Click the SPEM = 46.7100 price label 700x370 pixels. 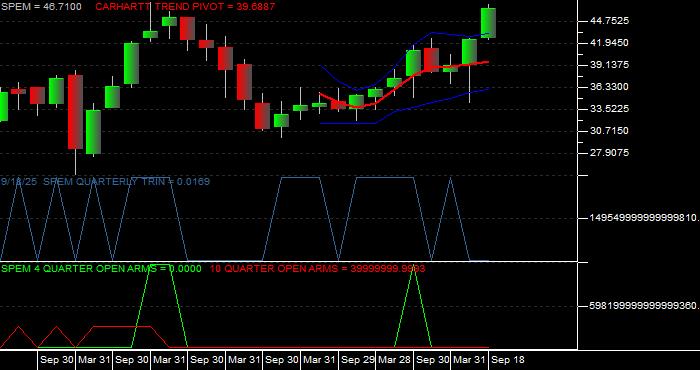coord(41,7)
